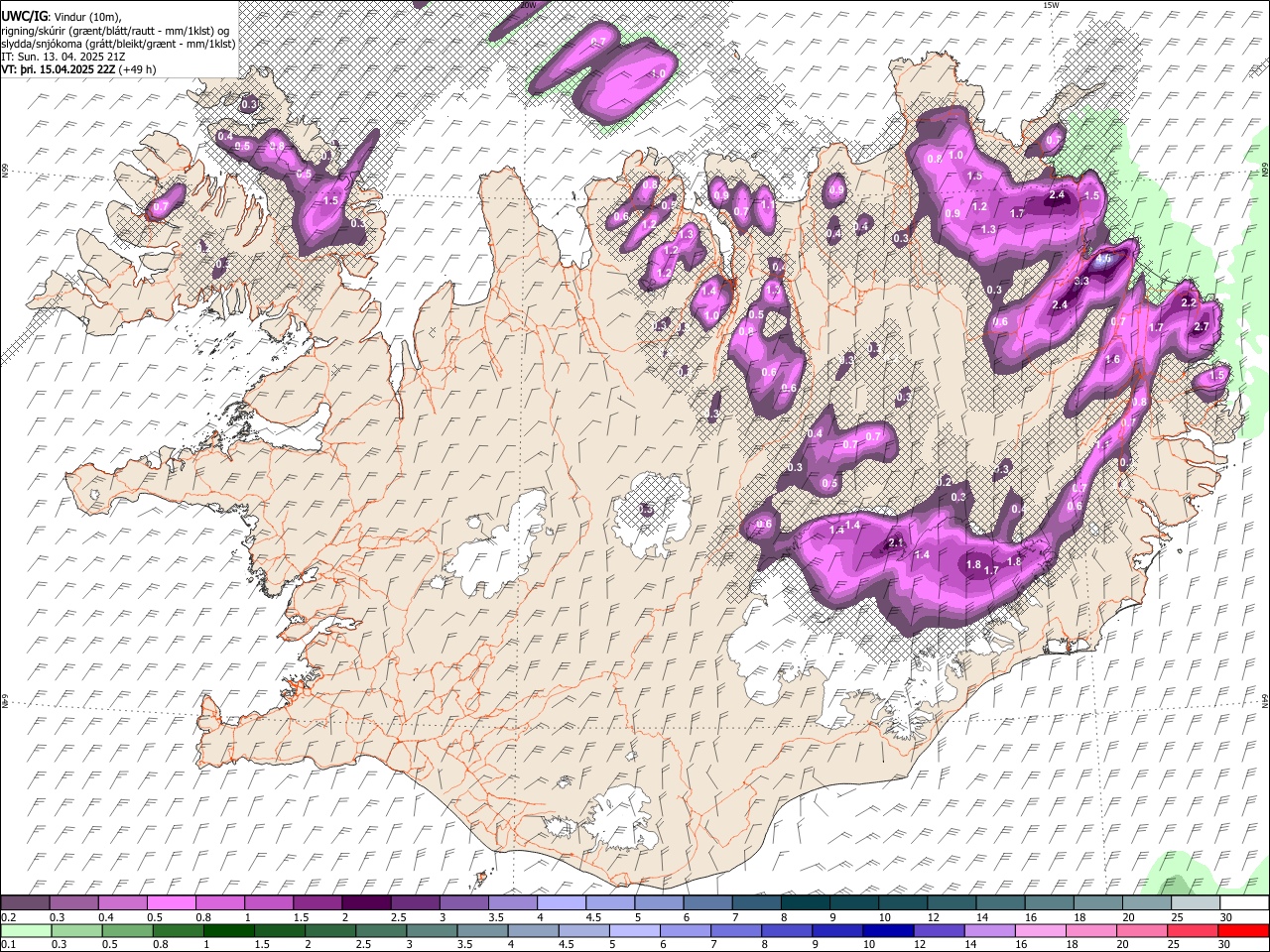Click the '1.6' precipitation value on map
The height and width of the screenshot is (952, 1270).
(x=1113, y=360)
